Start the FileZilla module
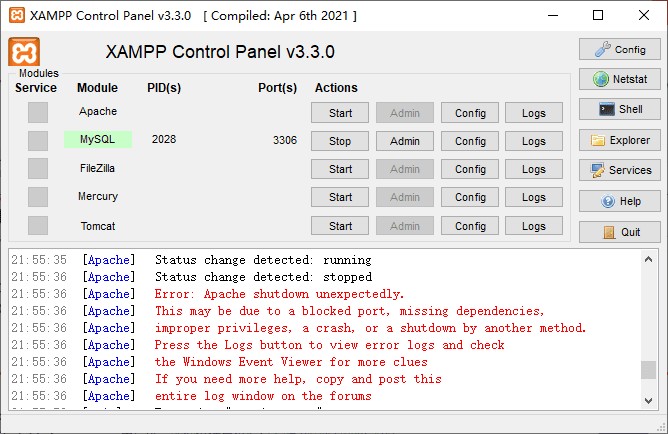668x434 pixels. 340,169
